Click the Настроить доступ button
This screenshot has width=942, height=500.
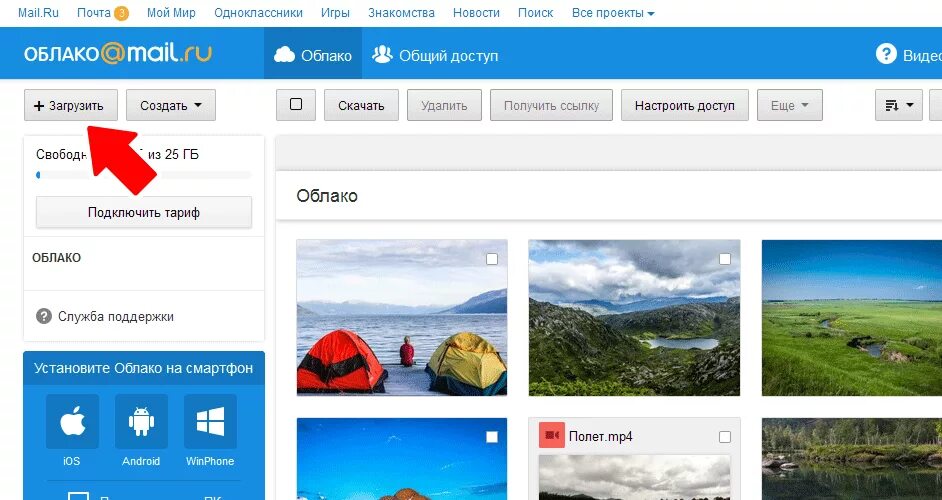pyautogui.click(x=685, y=105)
